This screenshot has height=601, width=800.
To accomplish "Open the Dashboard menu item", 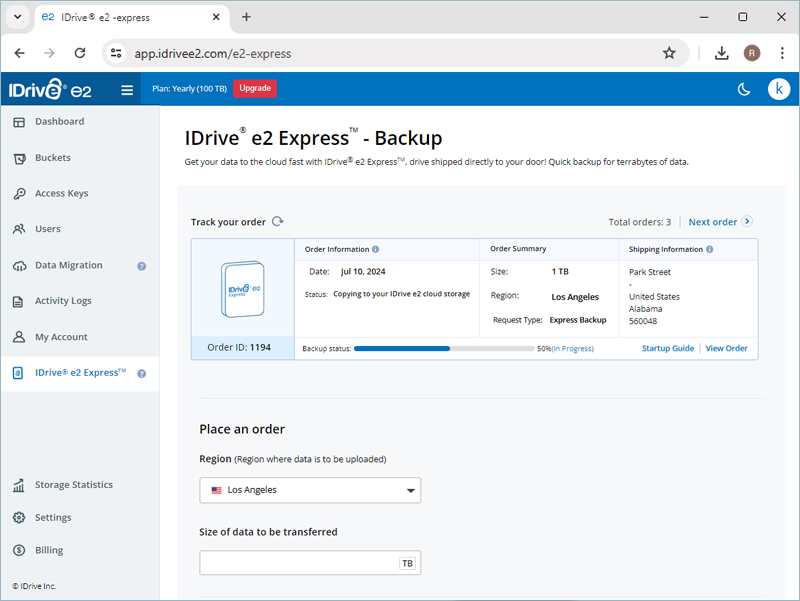I will [x=60, y=121].
